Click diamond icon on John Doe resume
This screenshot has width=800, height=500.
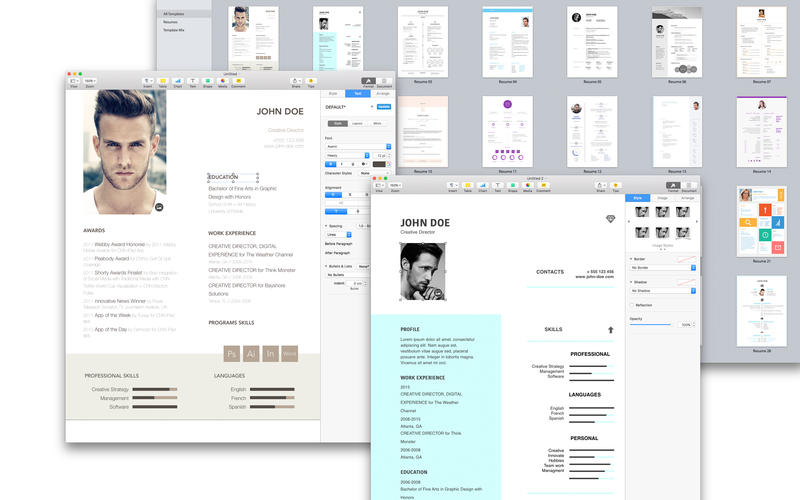[610, 219]
